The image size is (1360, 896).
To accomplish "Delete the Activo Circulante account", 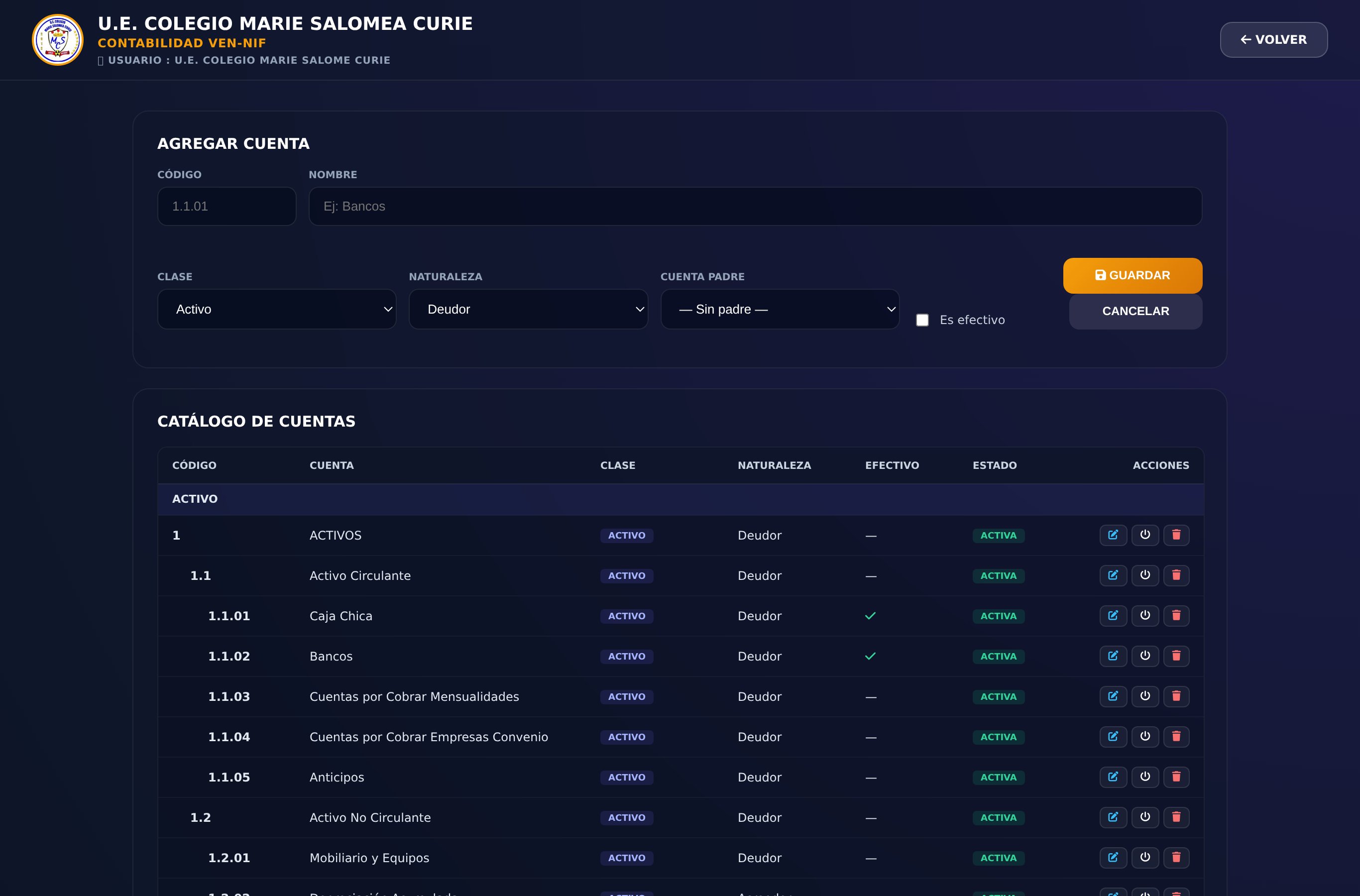I will coord(1177,575).
